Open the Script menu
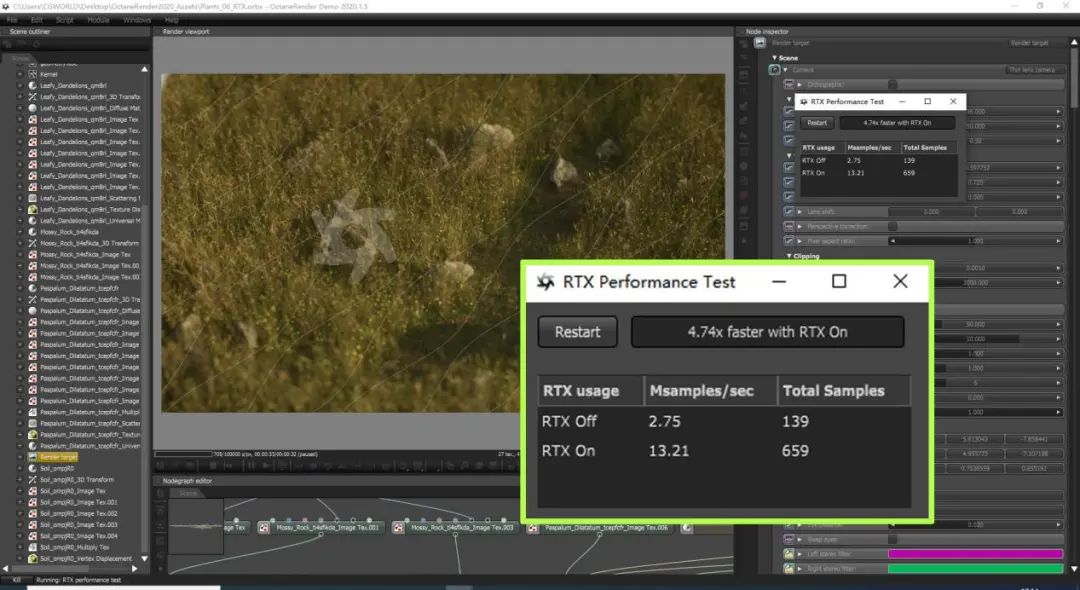 coord(64,20)
